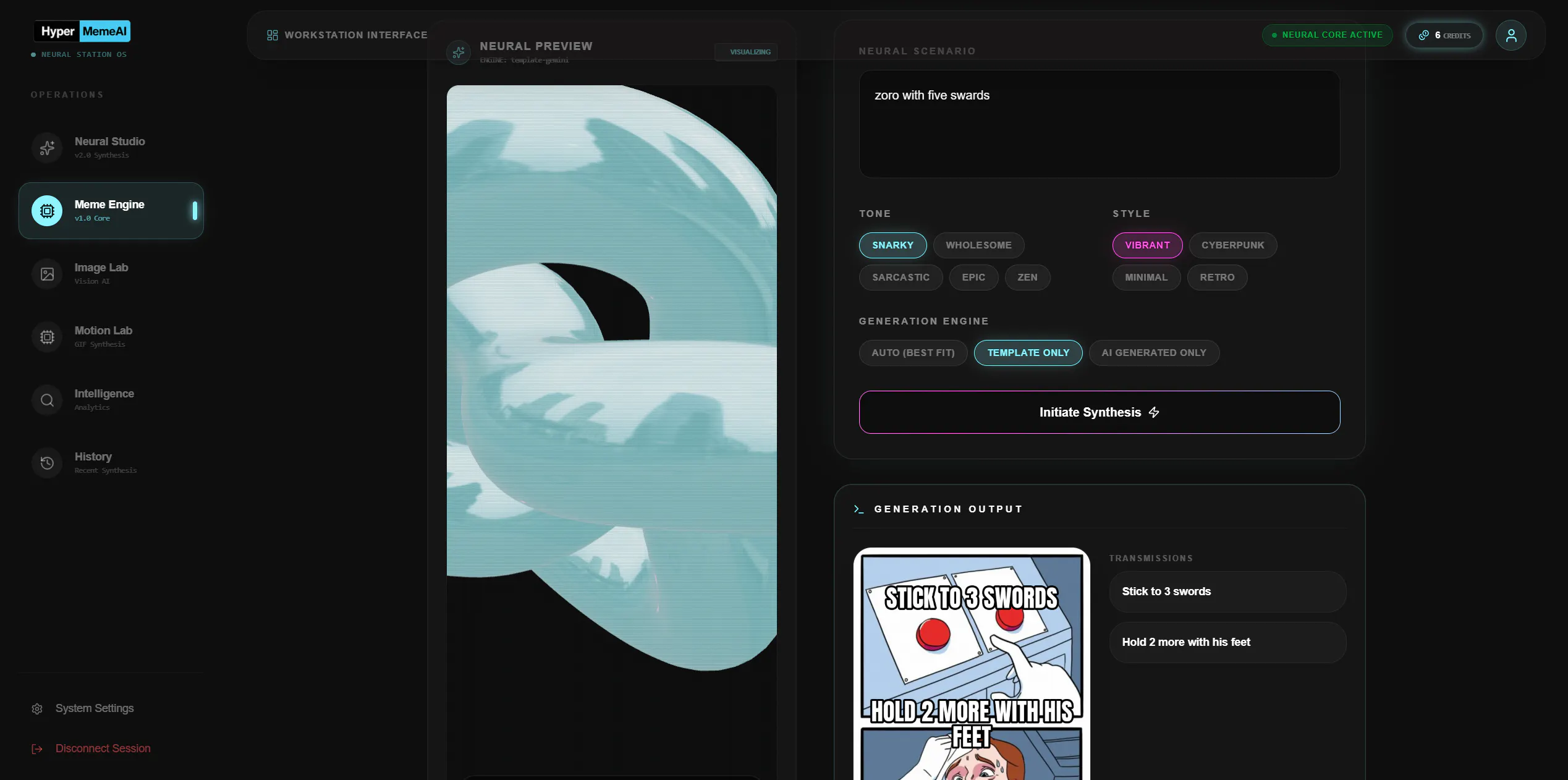The width and height of the screenshot is (1568, 780).
Task: Click the Workstation Interface label
Action: pyautogui.click(x=356, y=35)
